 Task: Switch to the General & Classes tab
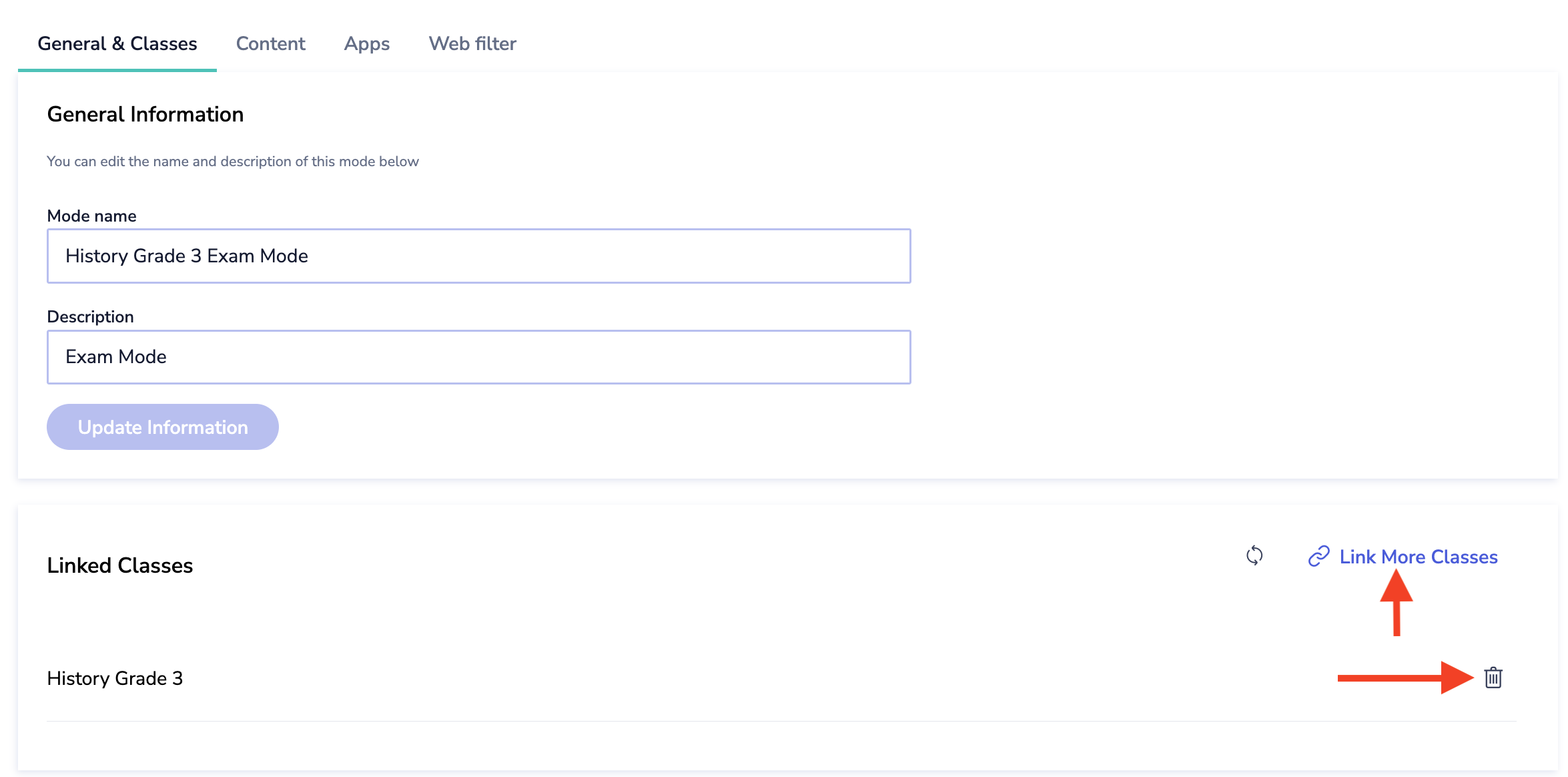coord(117,43)
